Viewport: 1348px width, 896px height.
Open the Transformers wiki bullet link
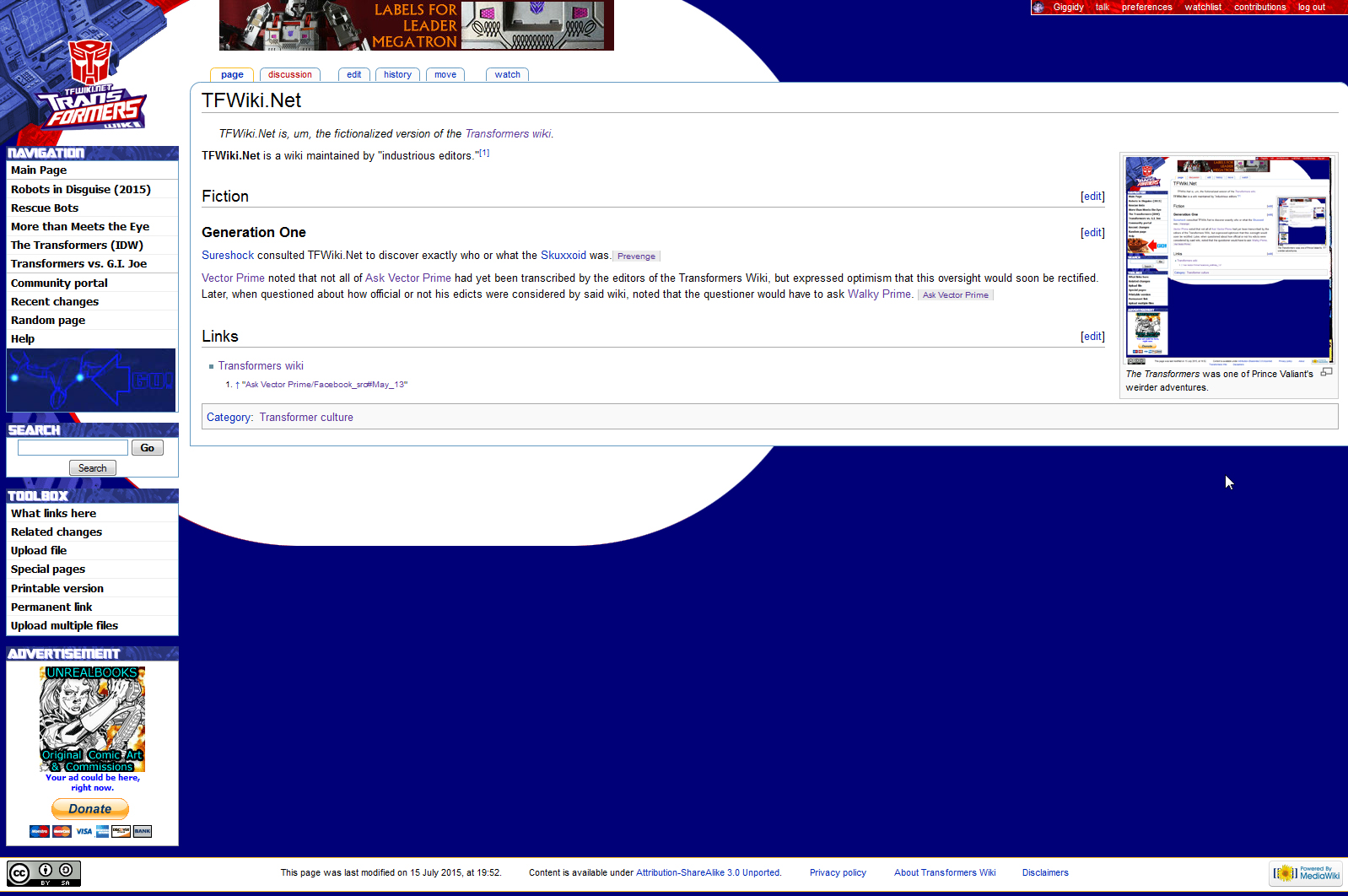click(x=261, y=366)
